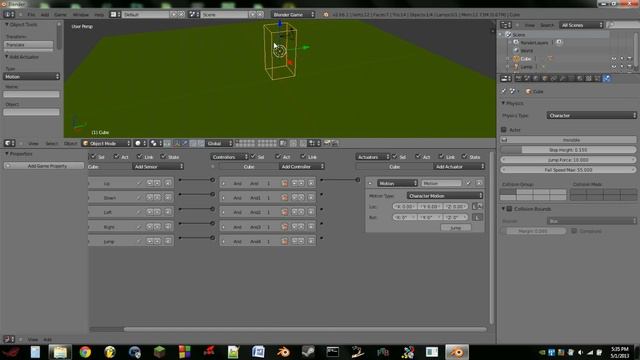Open Add Controller dropdown
640x360 pixels.
[302, 167]
